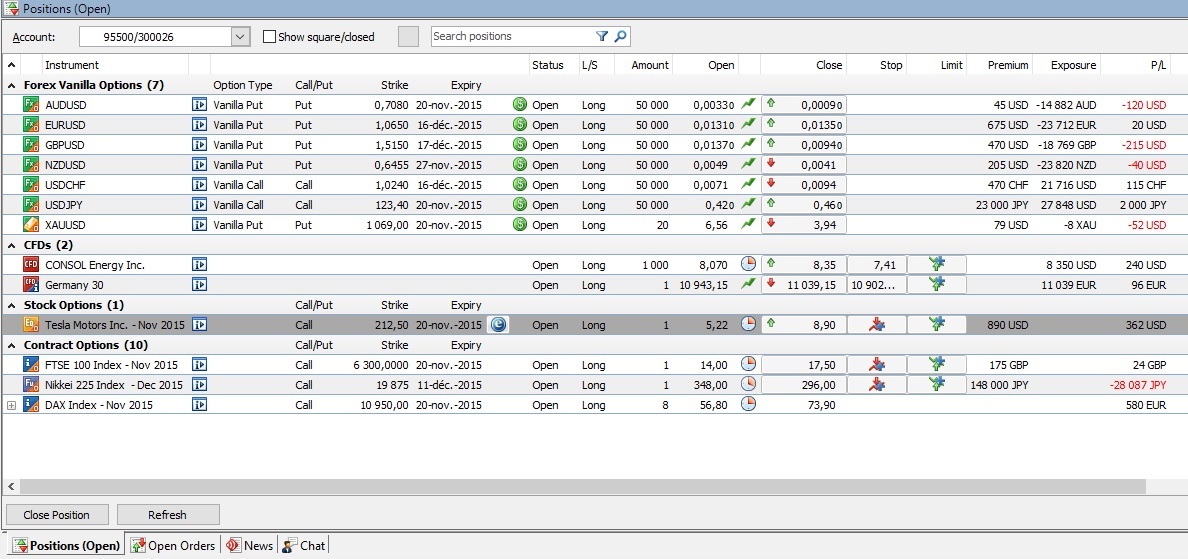Open the Chat tab
This screenshot has height=559, width=1188.
point(303,545)
